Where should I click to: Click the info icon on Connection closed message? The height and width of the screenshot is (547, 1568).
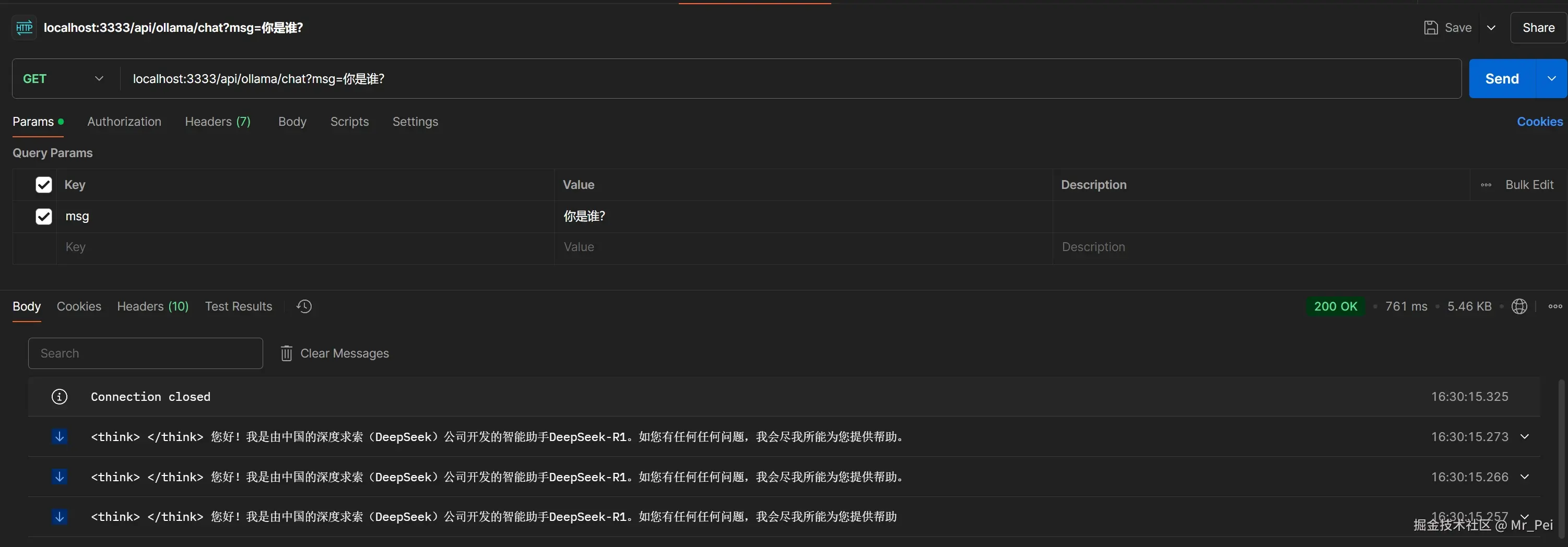pos(59,396)
